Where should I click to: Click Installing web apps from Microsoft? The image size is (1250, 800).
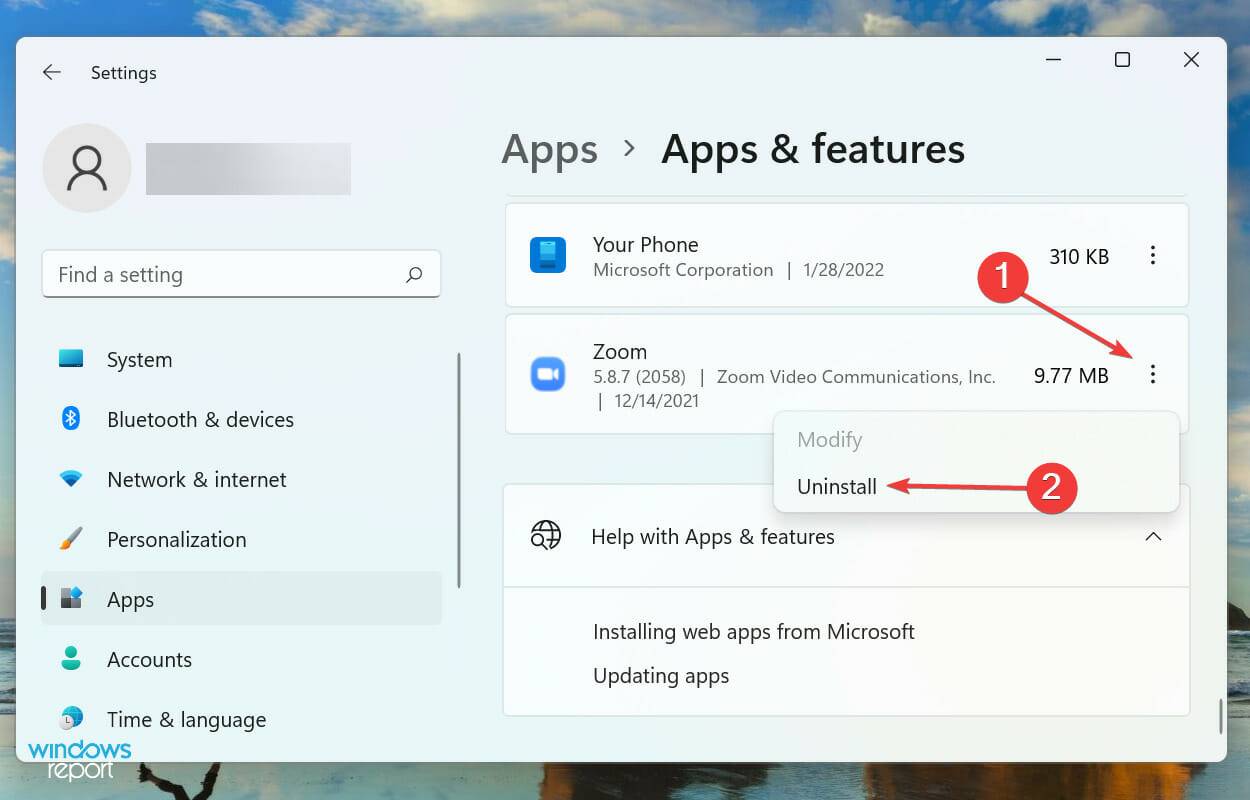click(x=753, y=632)
